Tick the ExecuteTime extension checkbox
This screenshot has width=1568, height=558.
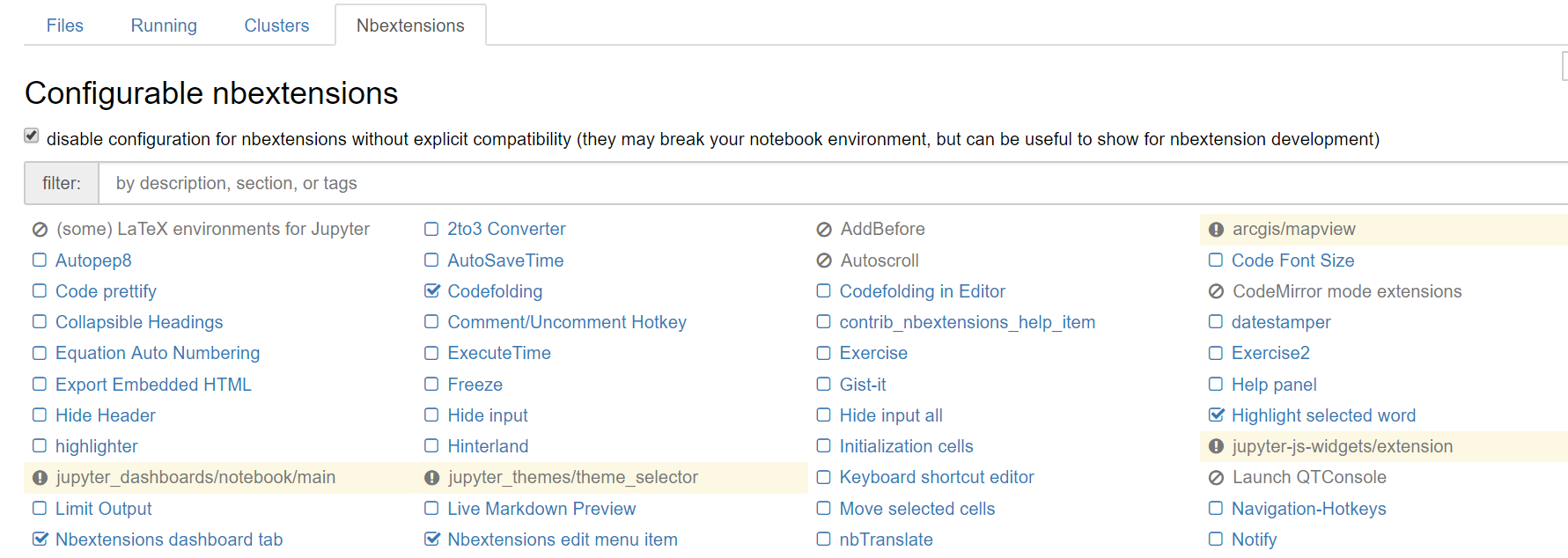[431, 353]
